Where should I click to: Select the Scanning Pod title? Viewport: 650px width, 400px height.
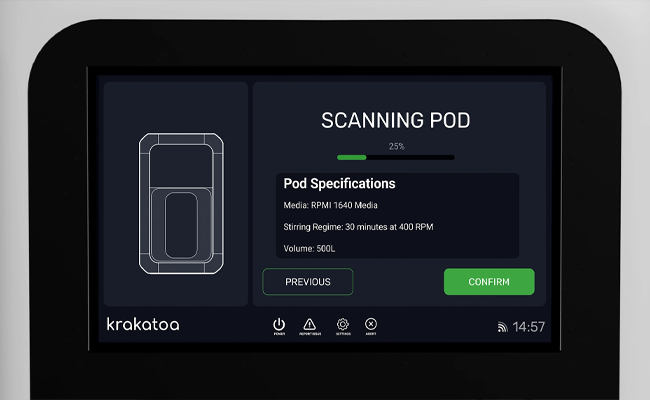click(395, 121)
